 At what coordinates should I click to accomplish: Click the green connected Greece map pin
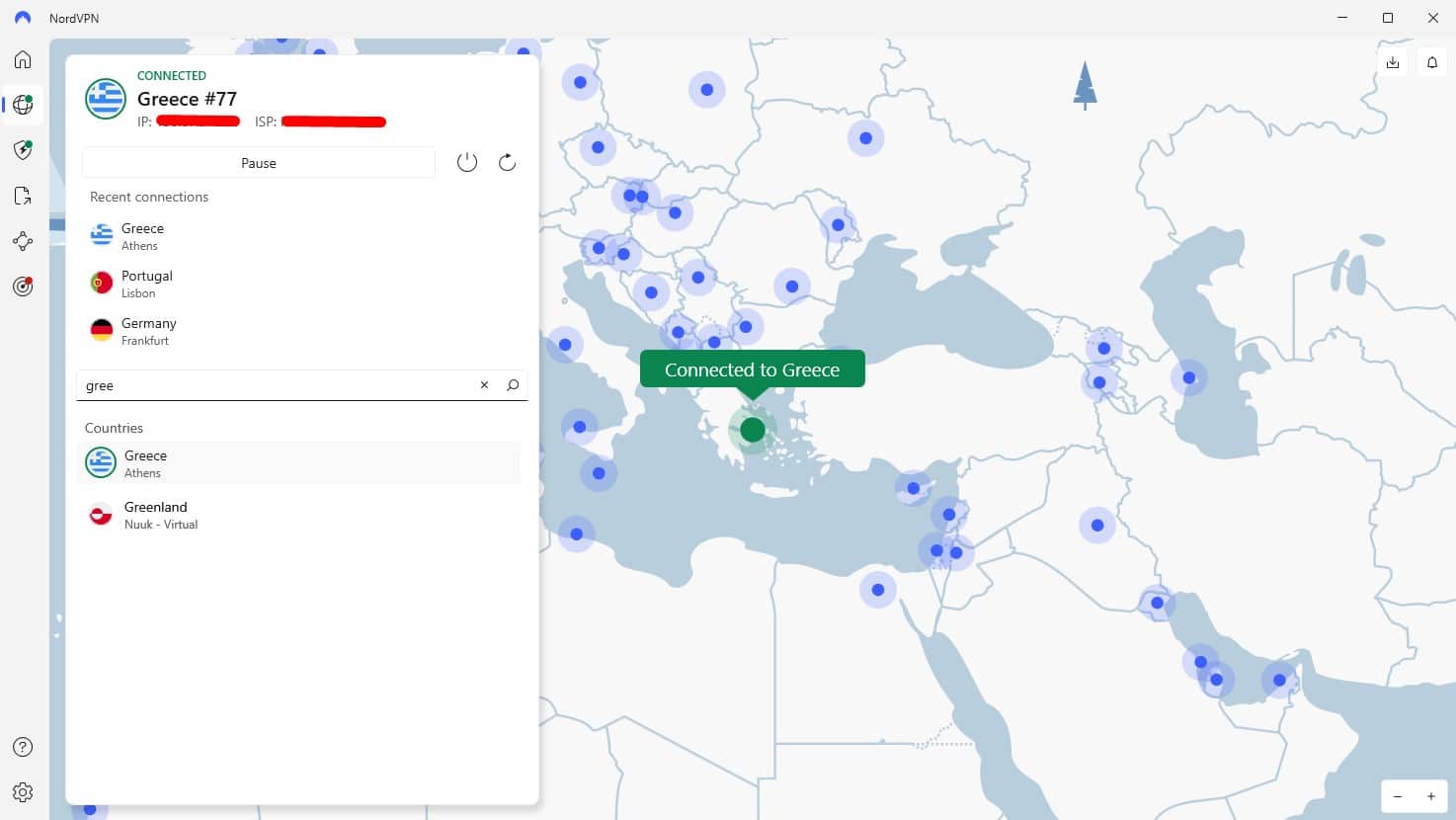pos(753,430)
